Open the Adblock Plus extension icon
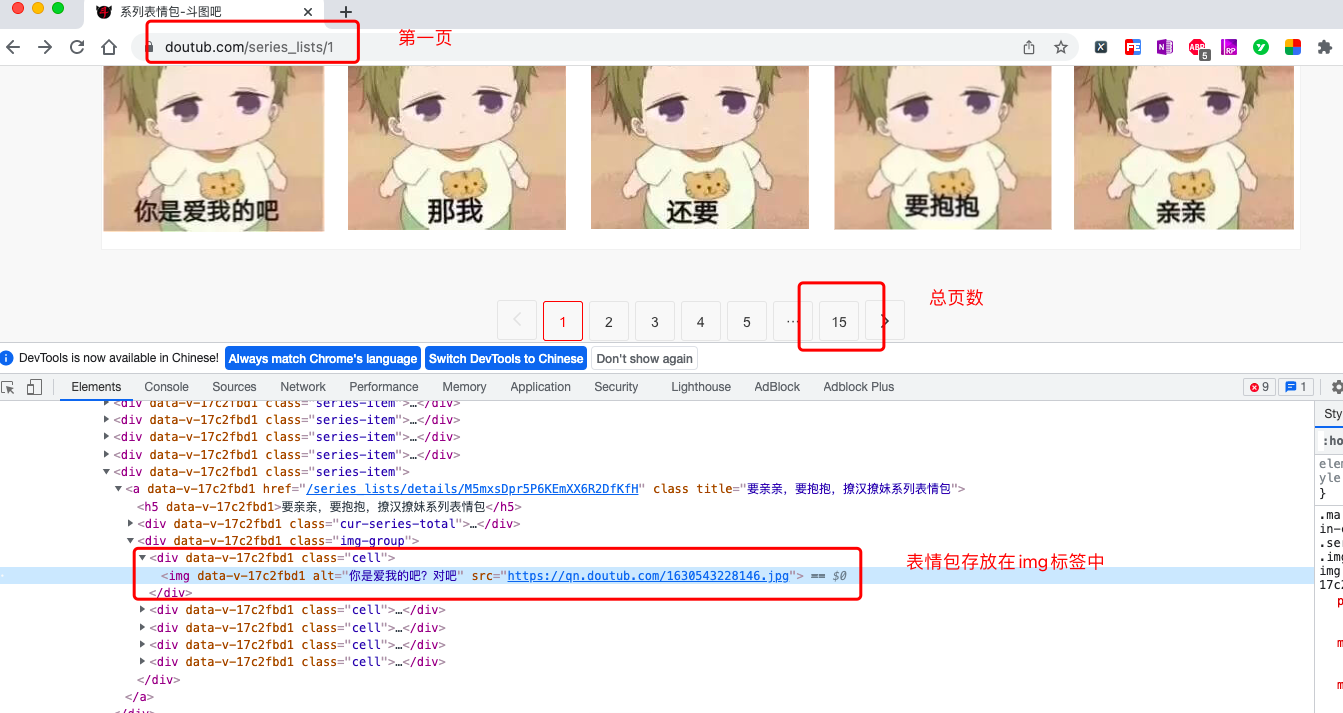The image size is (1343, 713). coord(1197,48)
